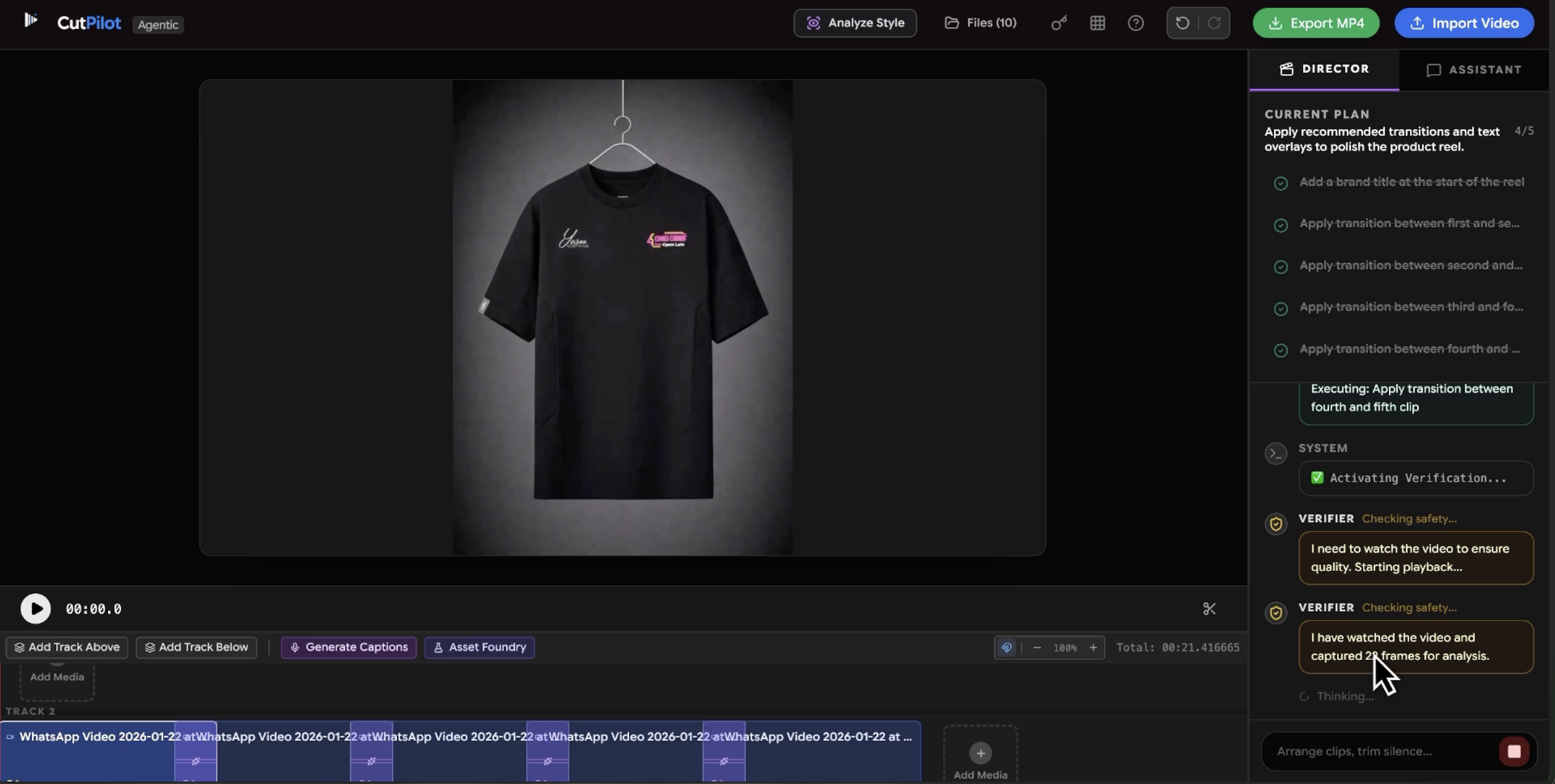Click the Analyze Style button
1555x784 pixels.
[x=855, y=23]
